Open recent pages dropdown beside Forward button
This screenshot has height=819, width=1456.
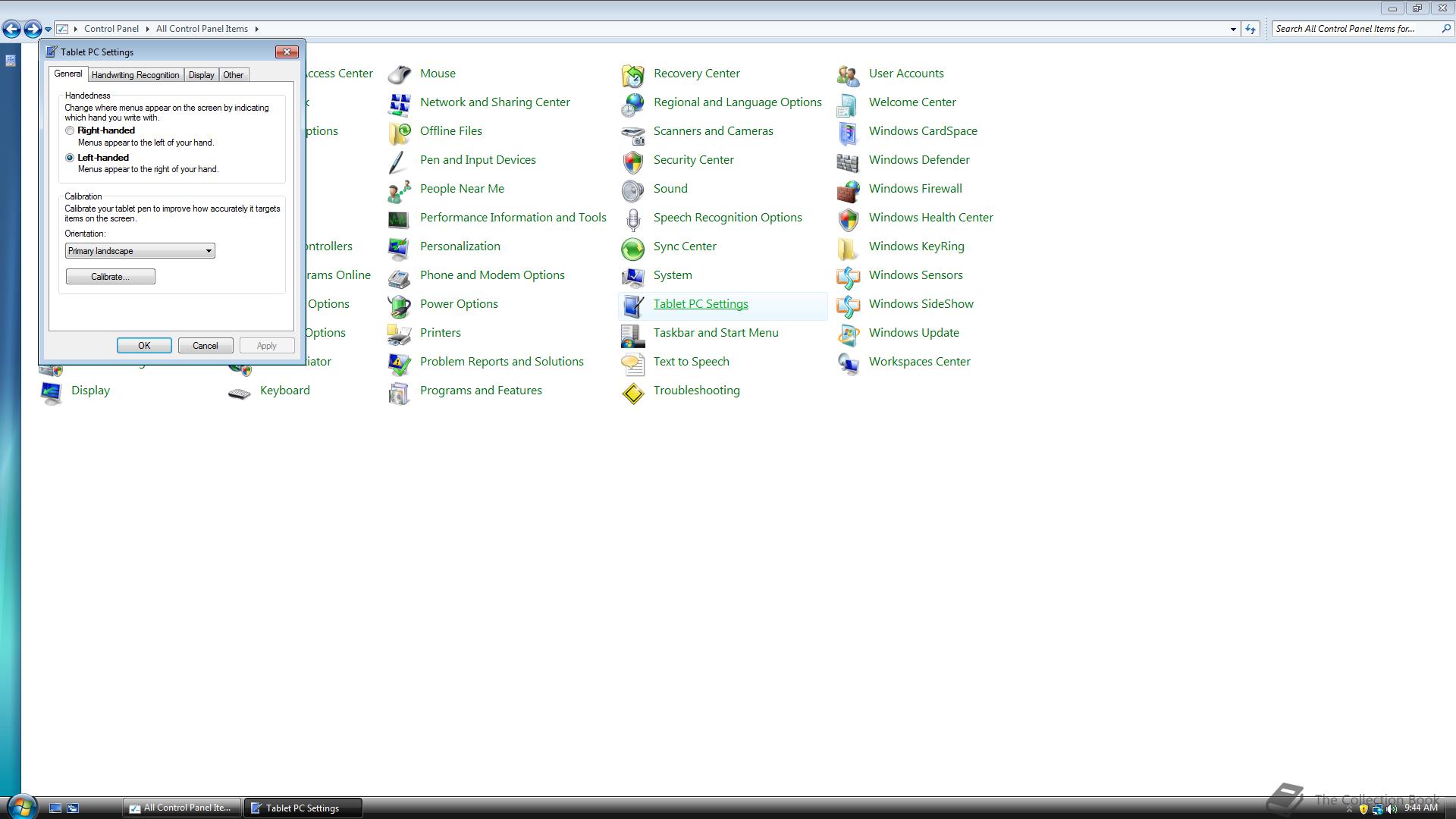(48, 29)
